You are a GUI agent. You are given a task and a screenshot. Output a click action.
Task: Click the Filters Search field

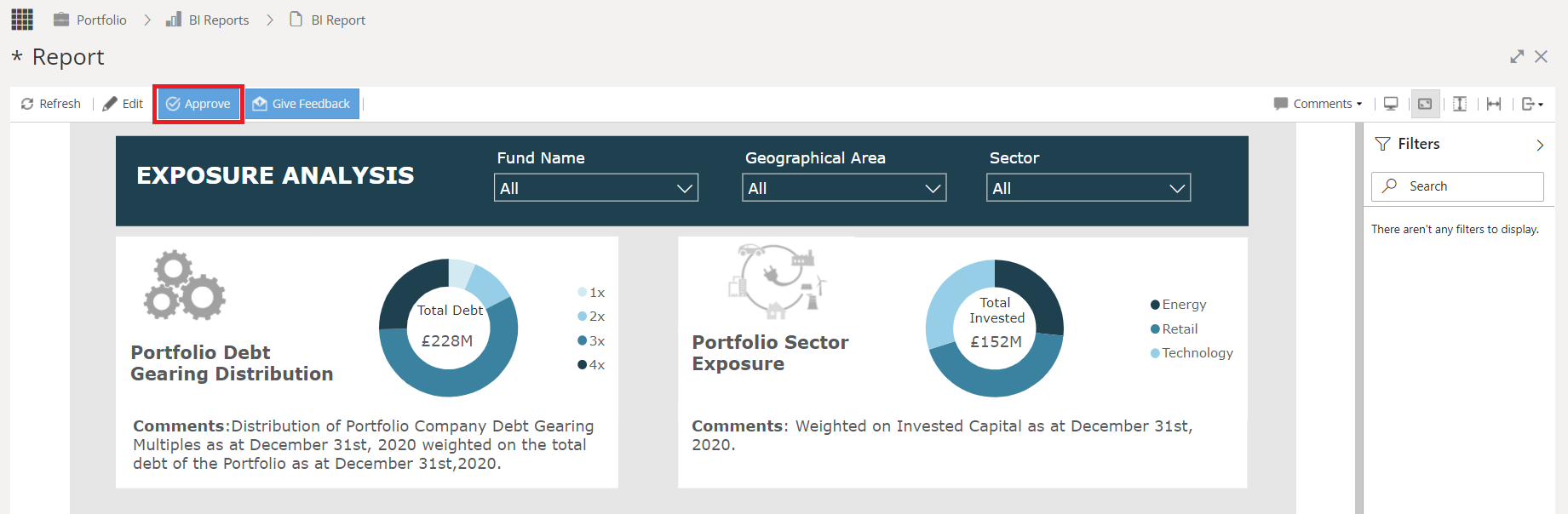pos(1457,186)
